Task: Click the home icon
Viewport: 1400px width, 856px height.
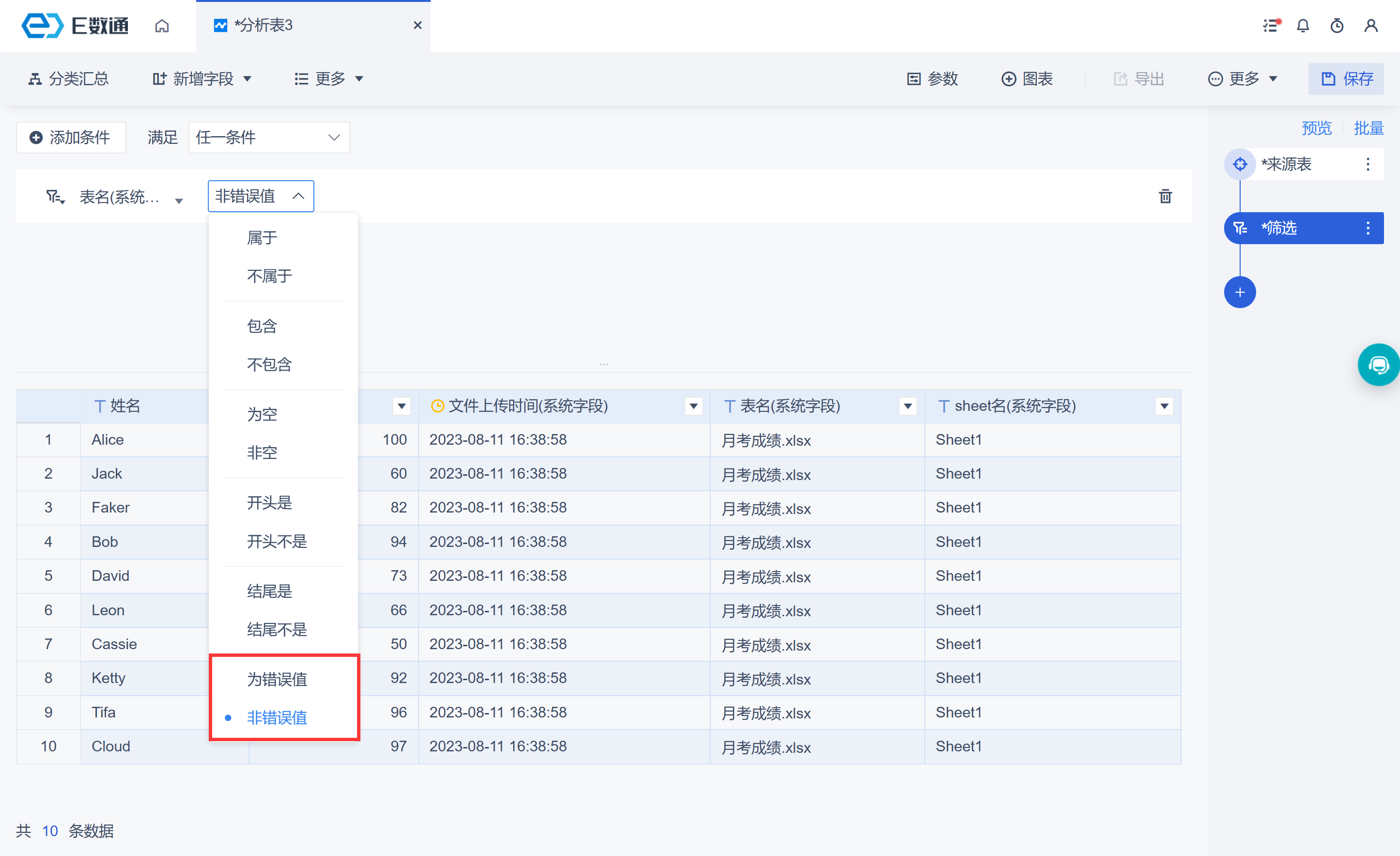Action: tap(162, 26)
